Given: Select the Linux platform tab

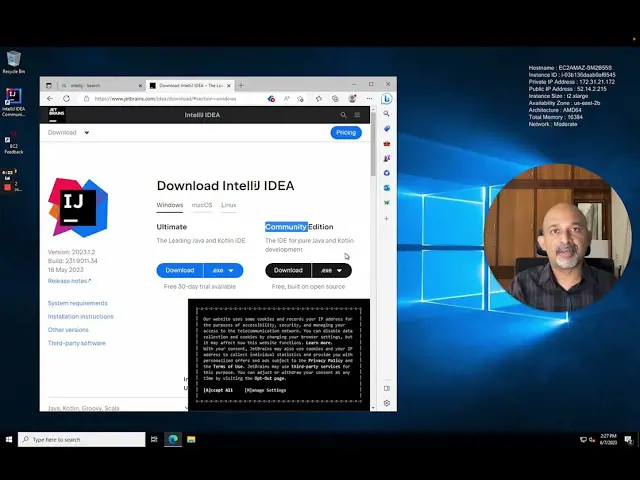Looking at the screenshot, I should [229, 205].
